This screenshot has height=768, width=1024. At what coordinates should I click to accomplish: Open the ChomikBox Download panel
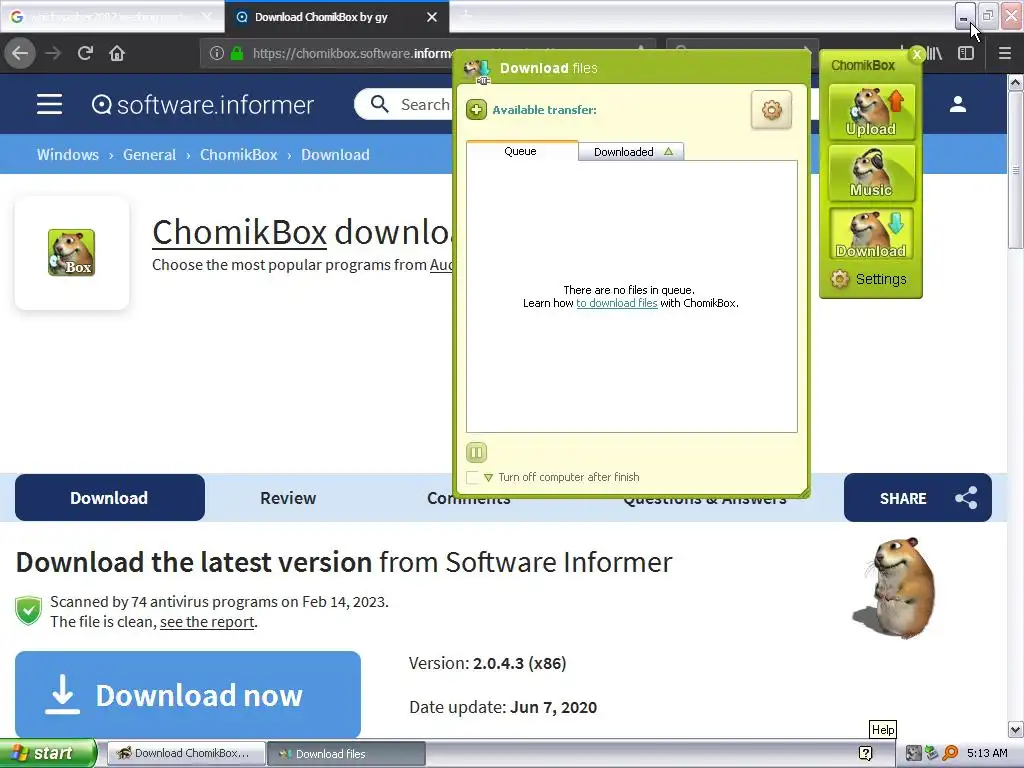[871, 234]
